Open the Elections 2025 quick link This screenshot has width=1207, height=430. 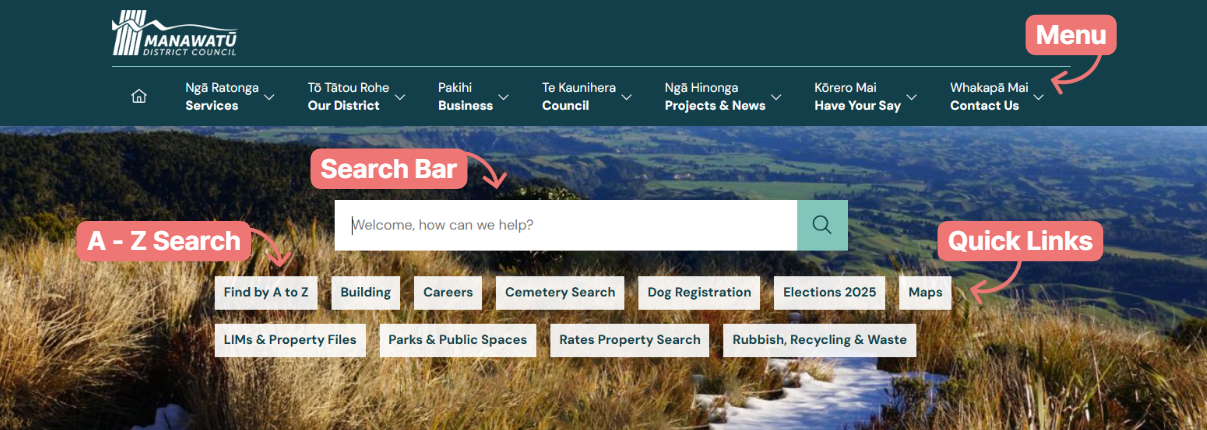(829, 293)
